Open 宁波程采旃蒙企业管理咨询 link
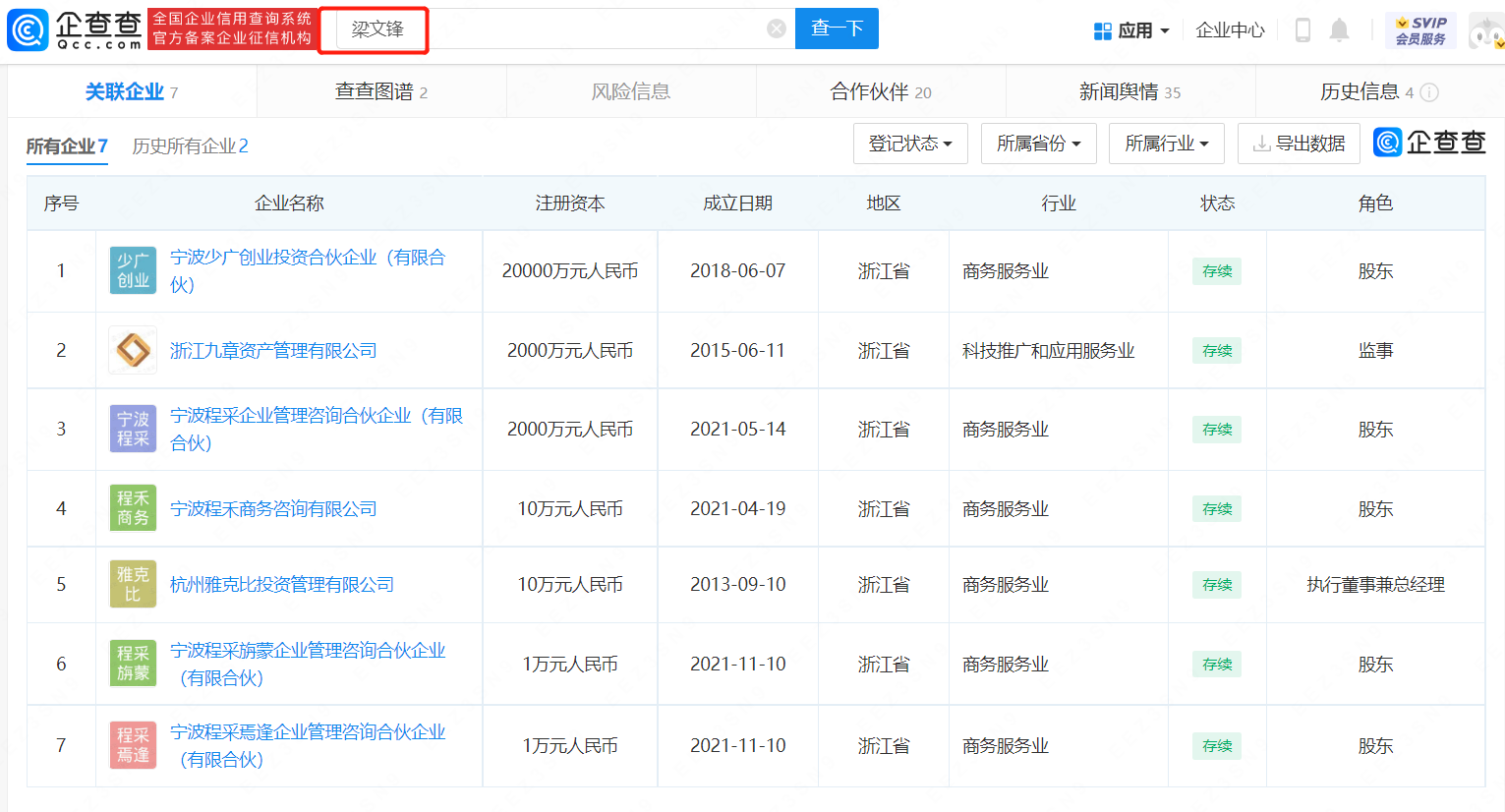 click(308, 664)
